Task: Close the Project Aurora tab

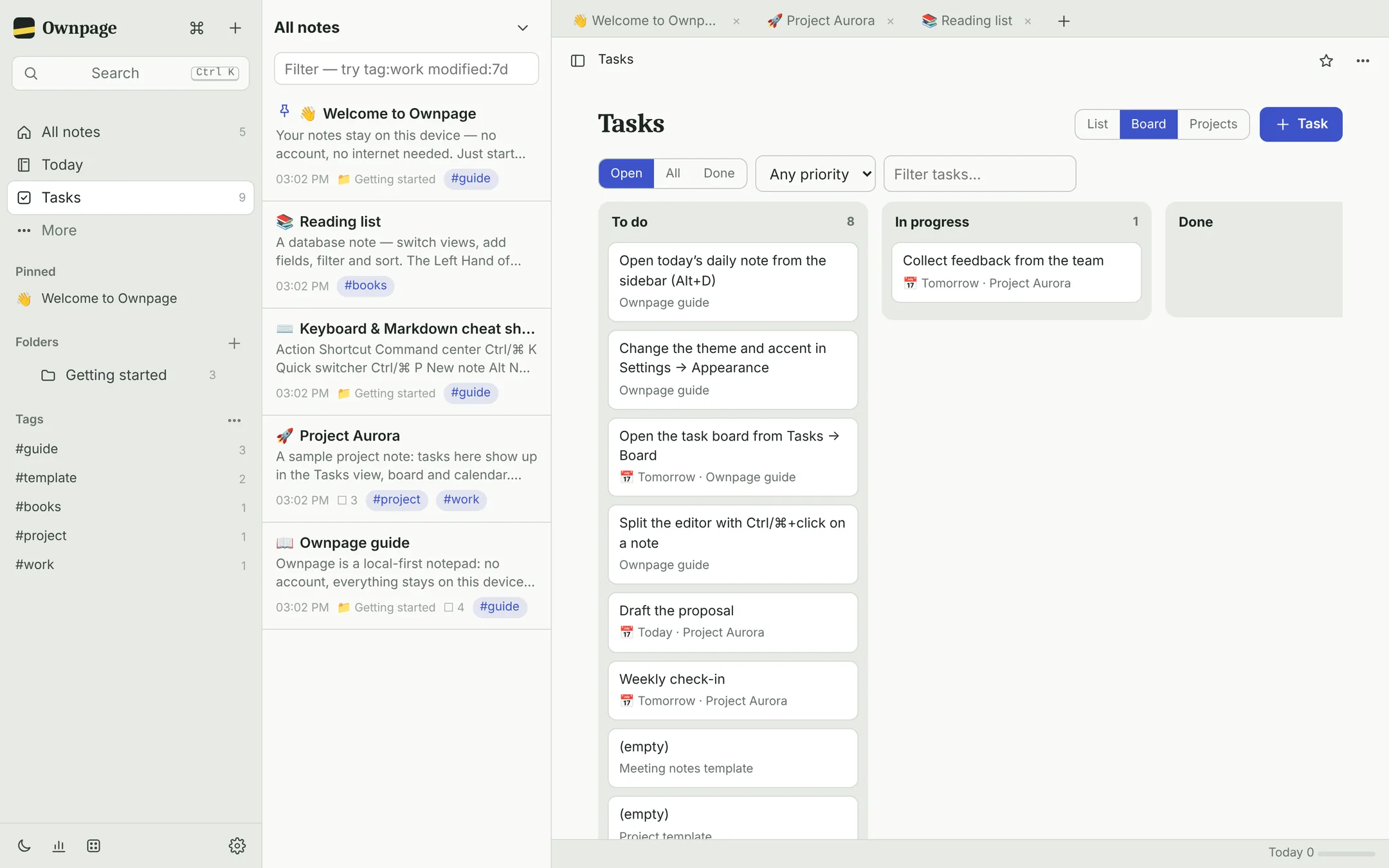Action: click(x=891, y=21)
